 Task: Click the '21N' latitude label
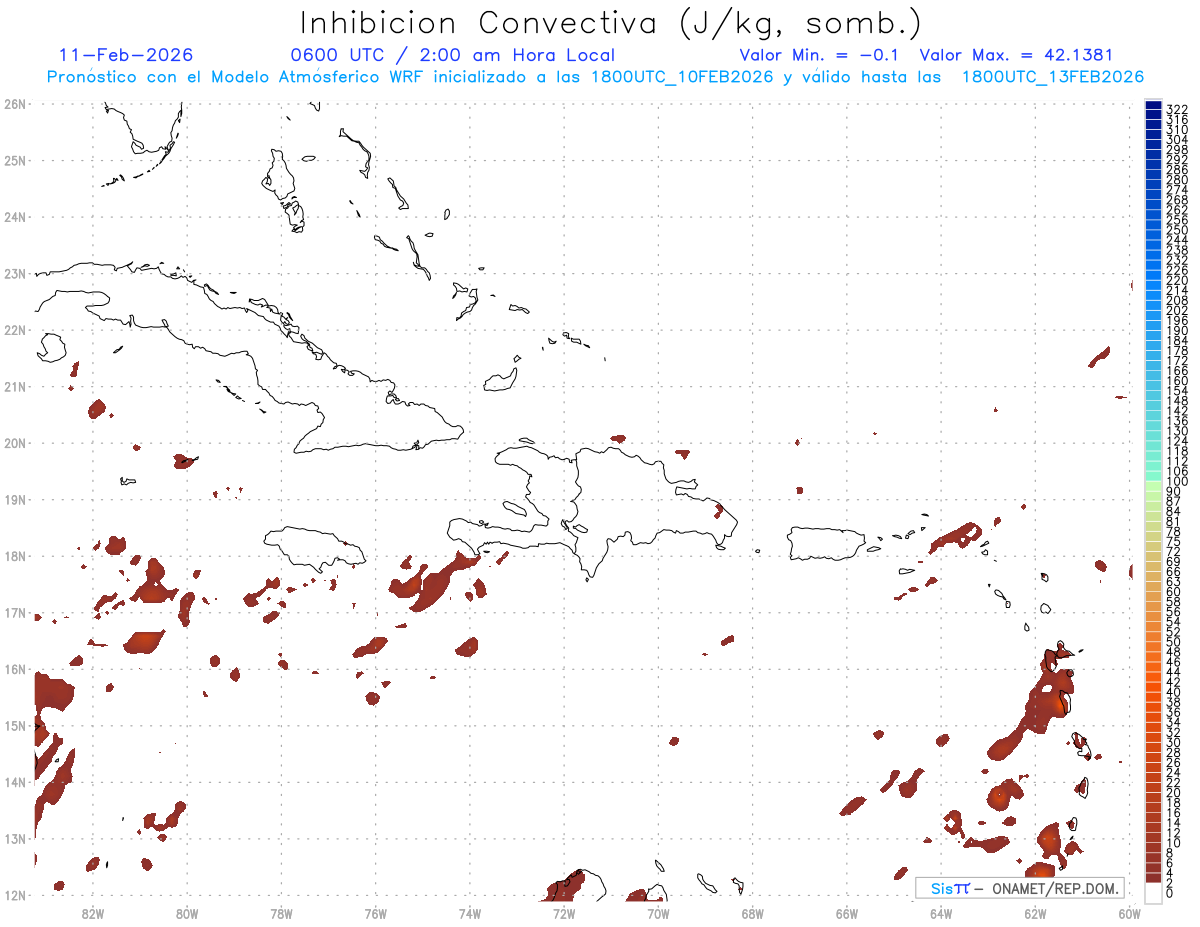click(14, 386)
